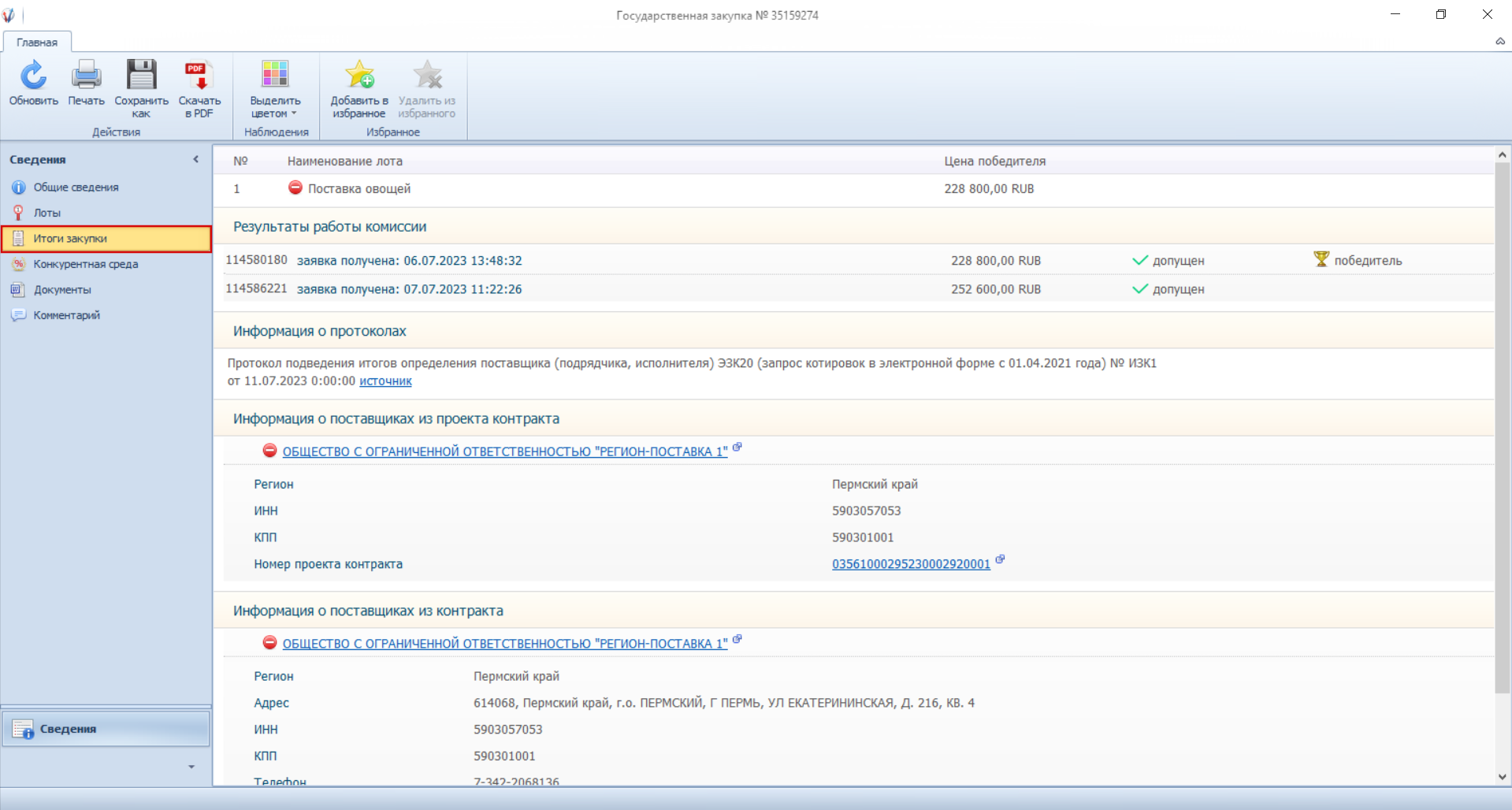
Task: Click the Результаты работы комиссии heading
Action: point(329,227)
